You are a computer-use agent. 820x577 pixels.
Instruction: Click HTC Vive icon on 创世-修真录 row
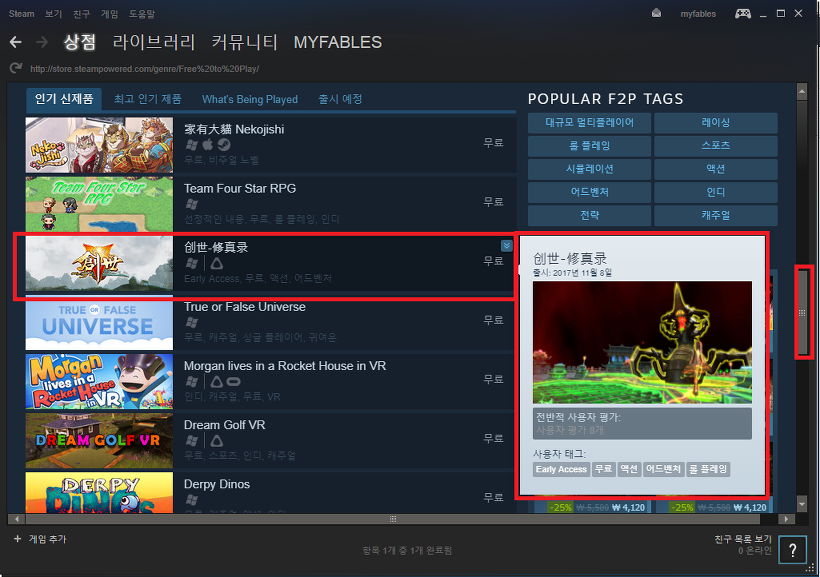pyautogui.click(x=217, y=263)
